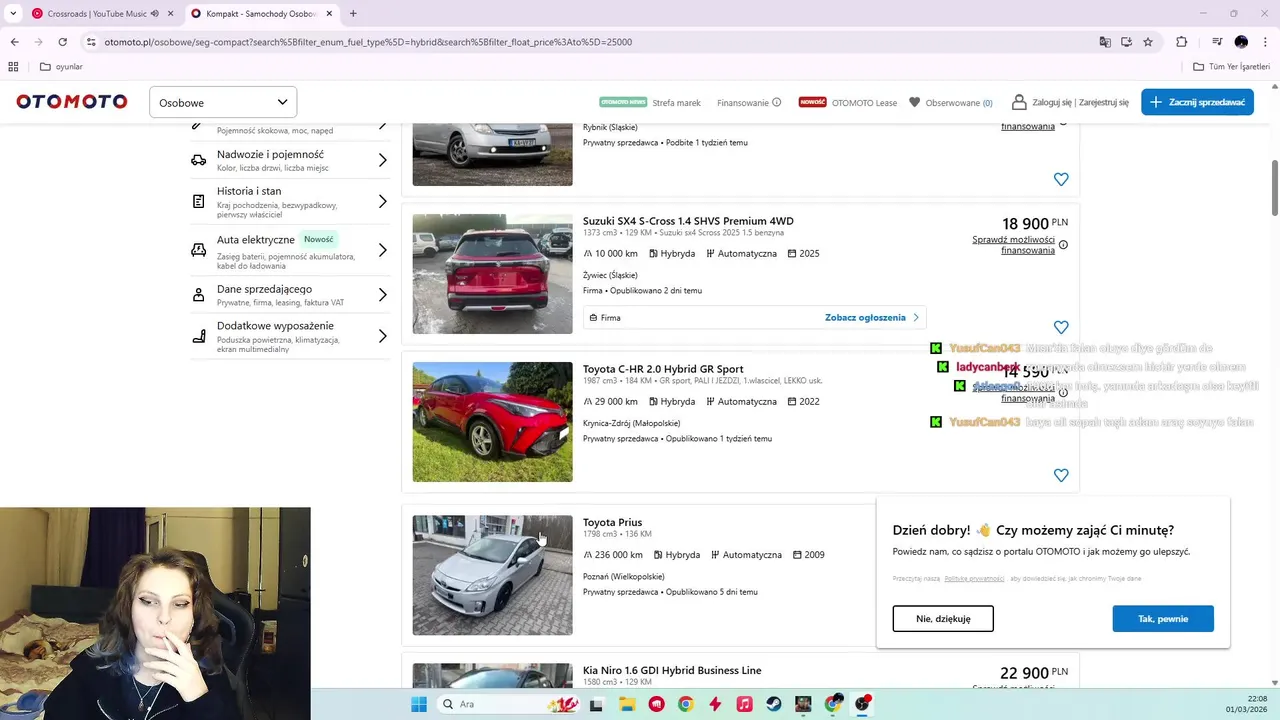The image size is (1280, 720).
Task: Click the silver Toyota Prius photo thumbnail
Action: click(492, 575)
